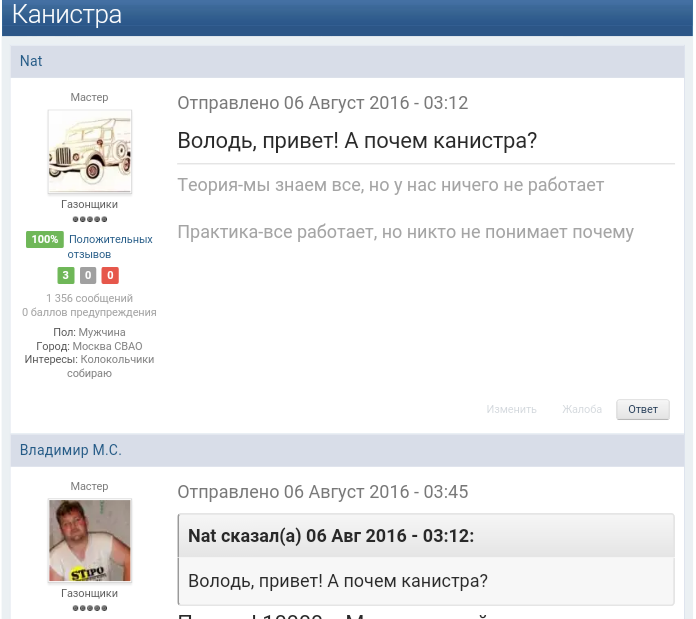Image resolution: width=696 pixels, height=619 pixels.
Task: Report the post with Жалоба
Action: [582, 409]
